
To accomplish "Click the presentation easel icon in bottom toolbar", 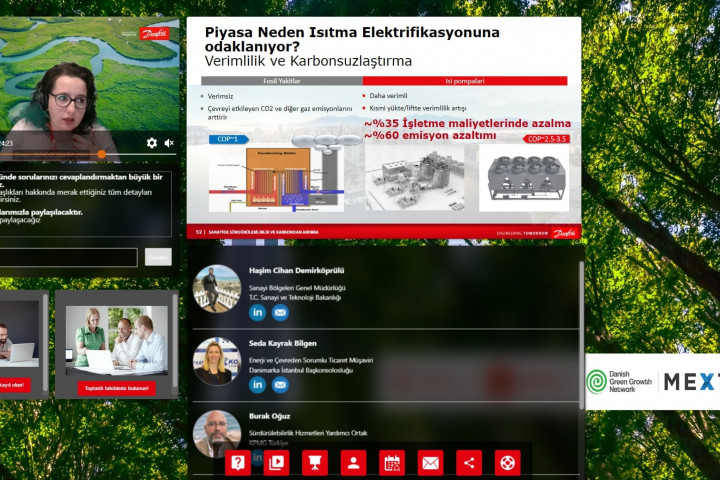I will click(315, 463).
